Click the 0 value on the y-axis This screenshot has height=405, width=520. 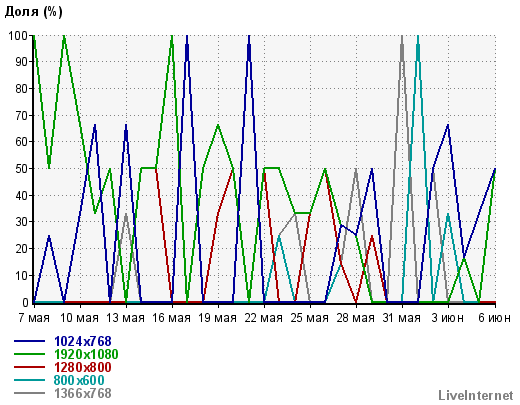(25, 303)
